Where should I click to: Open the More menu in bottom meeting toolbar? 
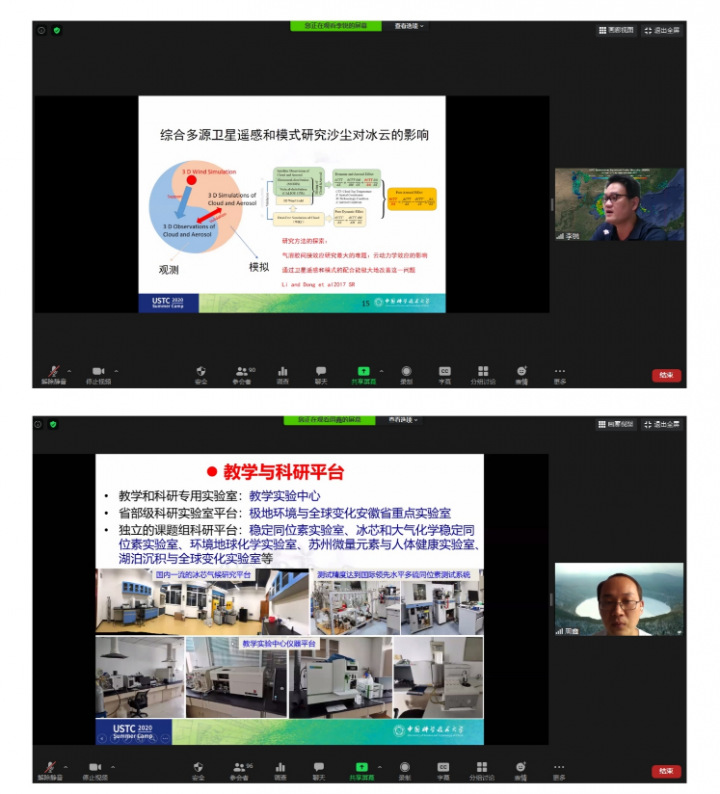559,767
